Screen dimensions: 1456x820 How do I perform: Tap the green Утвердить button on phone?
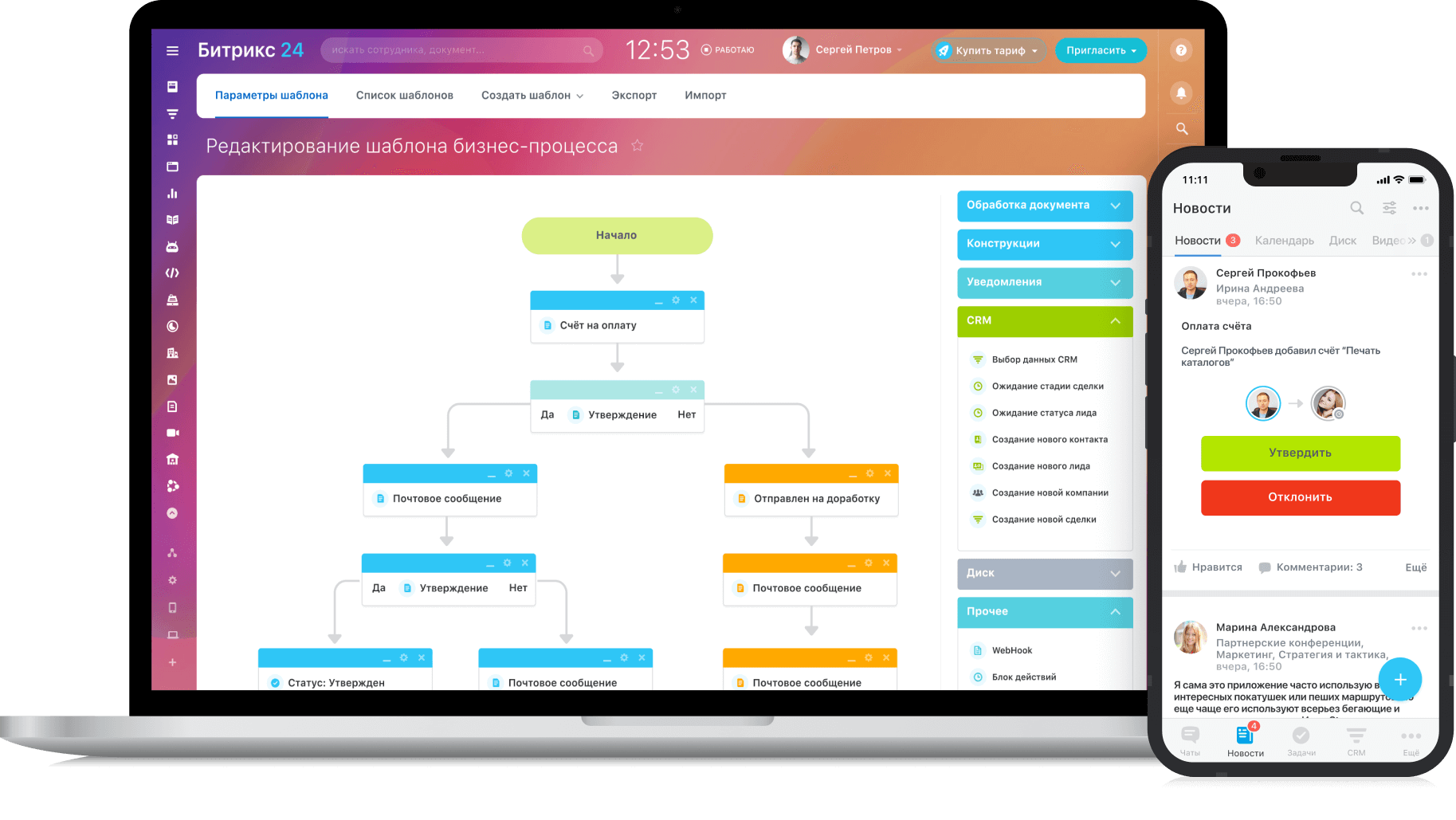point(1301,453)
